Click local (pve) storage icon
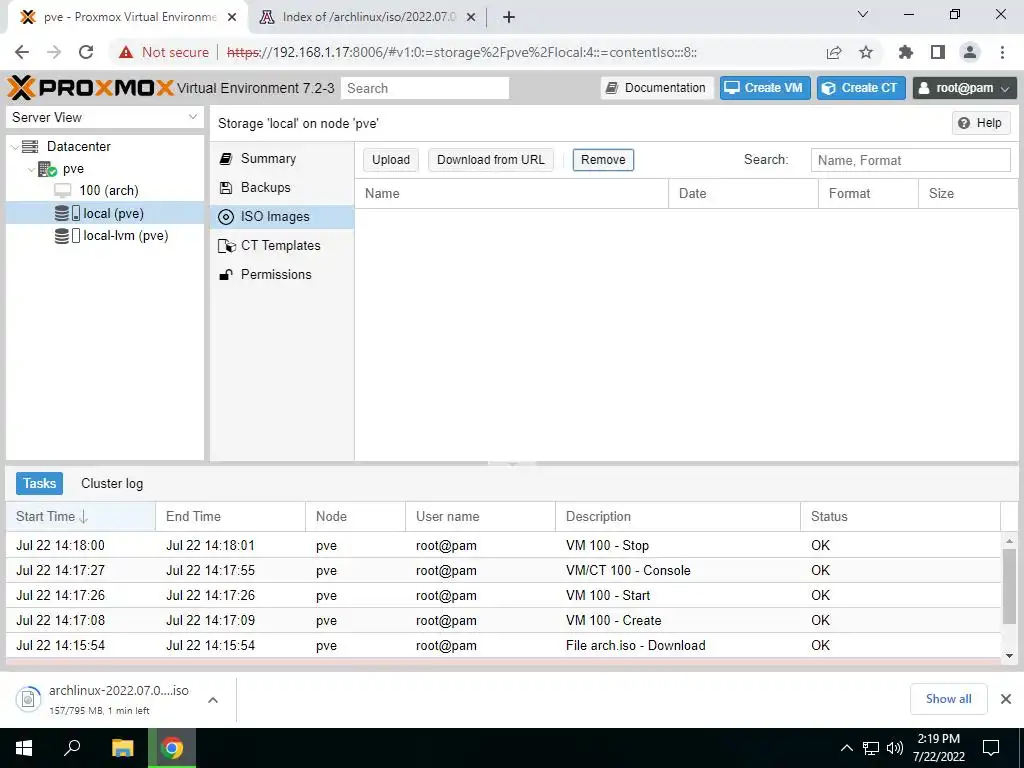Screen dimensions: 1024x768 pos(67,214)
